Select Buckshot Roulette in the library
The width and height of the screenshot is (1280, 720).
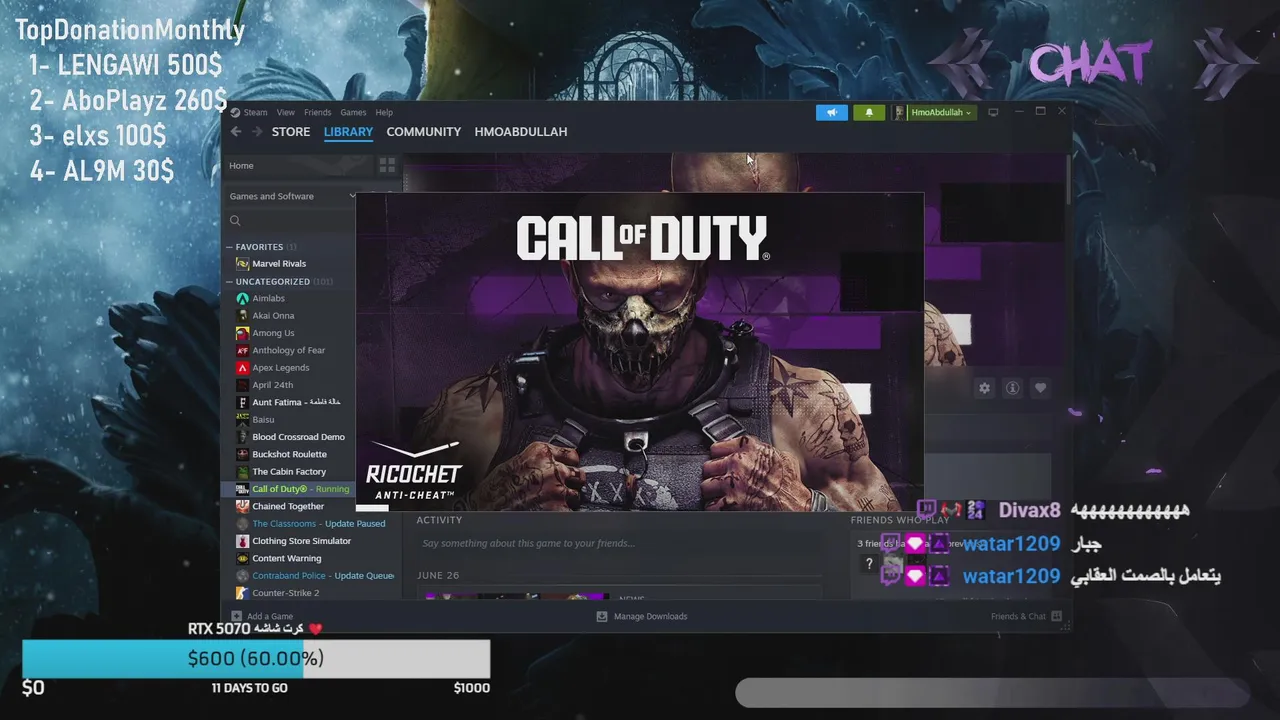pyautogui.click(x=290, y=454)
